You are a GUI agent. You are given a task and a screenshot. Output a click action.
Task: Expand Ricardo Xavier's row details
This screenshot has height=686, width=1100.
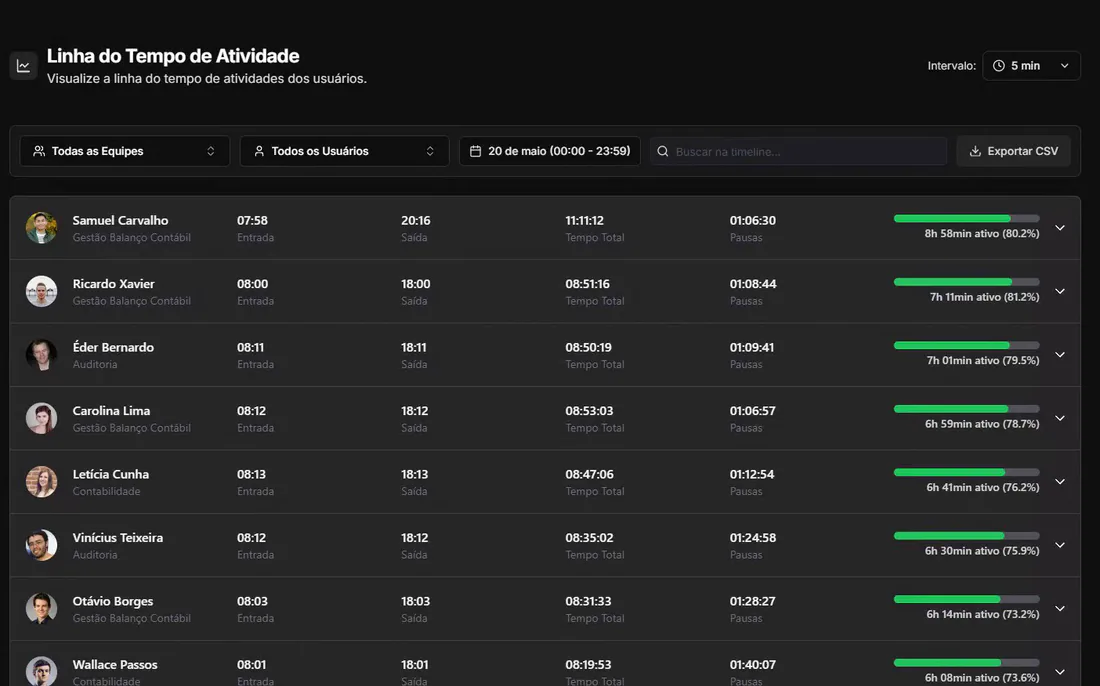click(x=1060, y=291)
